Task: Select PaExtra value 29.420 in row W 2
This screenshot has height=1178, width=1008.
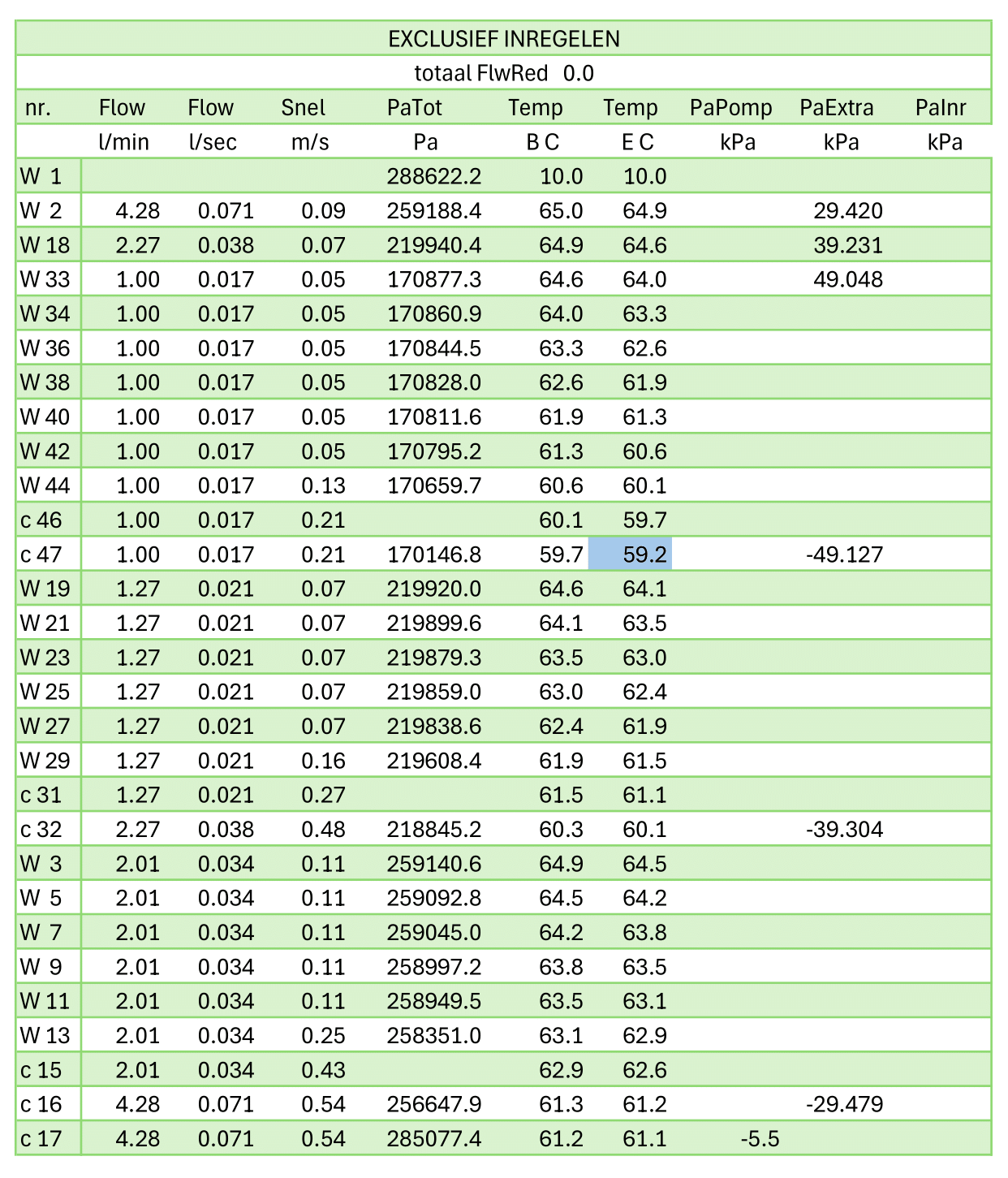Action: point(848,211)
